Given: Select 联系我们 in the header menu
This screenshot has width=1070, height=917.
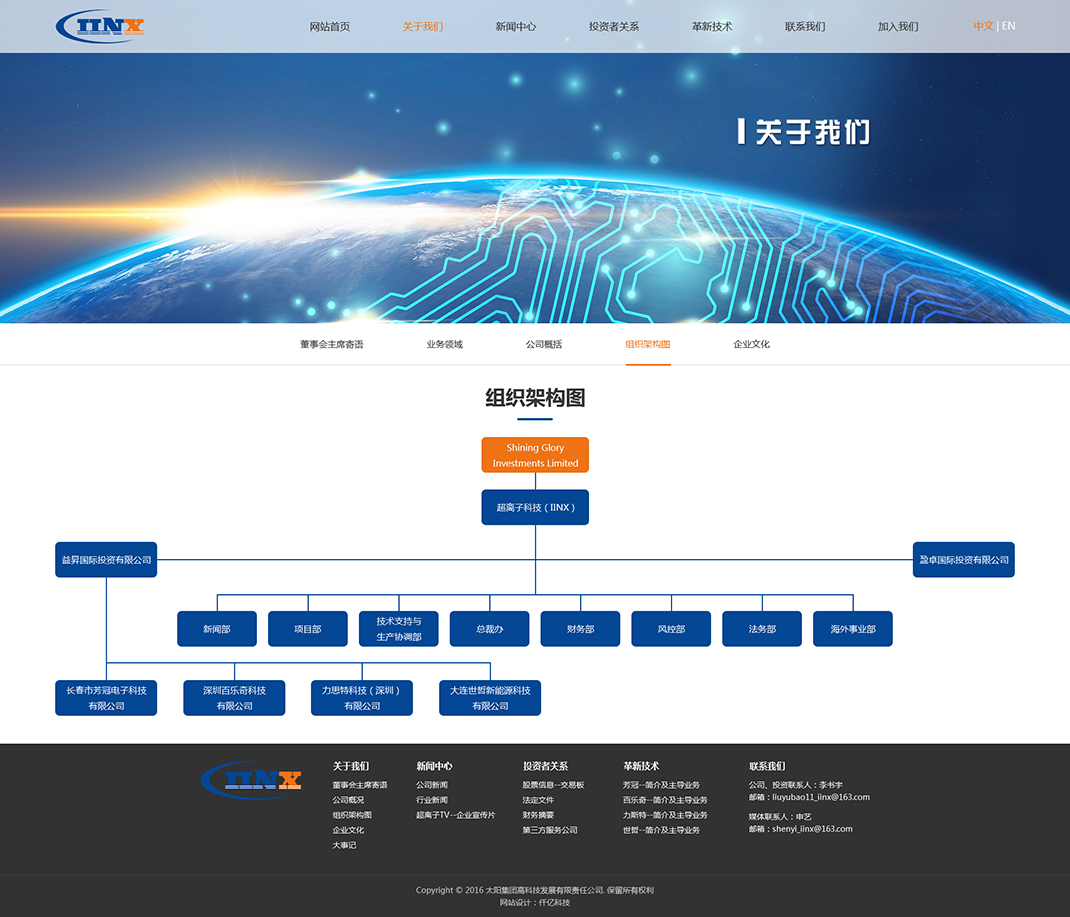Looking at the screenshot, I should (804, 27).
